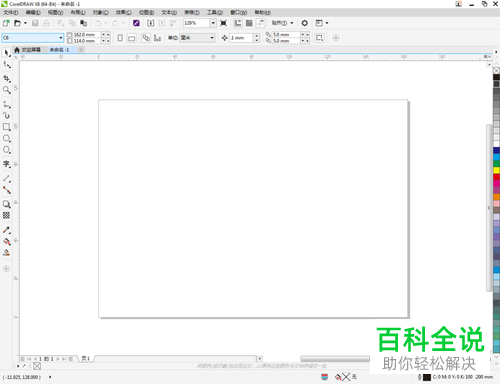This screenshot has height=384, width=500.
Task: Open Options gear icon
Action: pyautogui.click(x=305, y=23)
